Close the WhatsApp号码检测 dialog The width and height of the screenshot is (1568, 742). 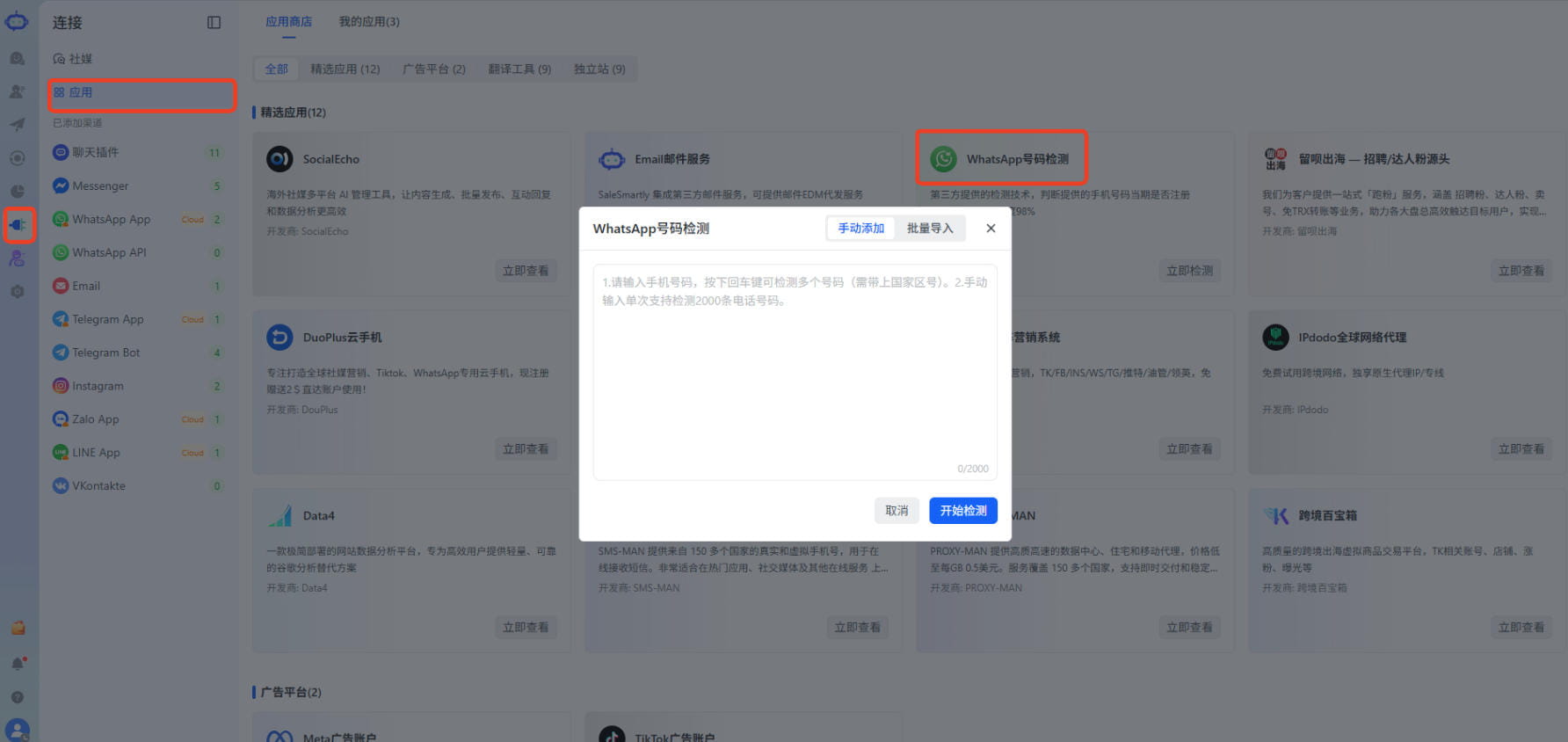(x=991, y=229)
